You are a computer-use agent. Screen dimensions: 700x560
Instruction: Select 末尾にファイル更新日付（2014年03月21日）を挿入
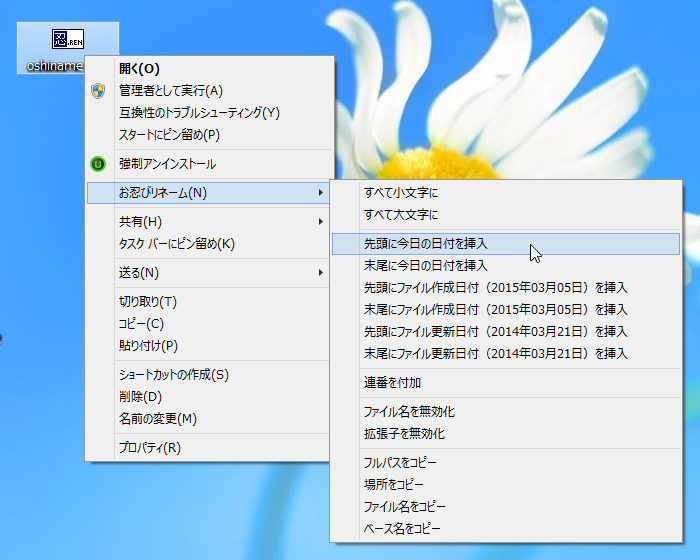506,353
